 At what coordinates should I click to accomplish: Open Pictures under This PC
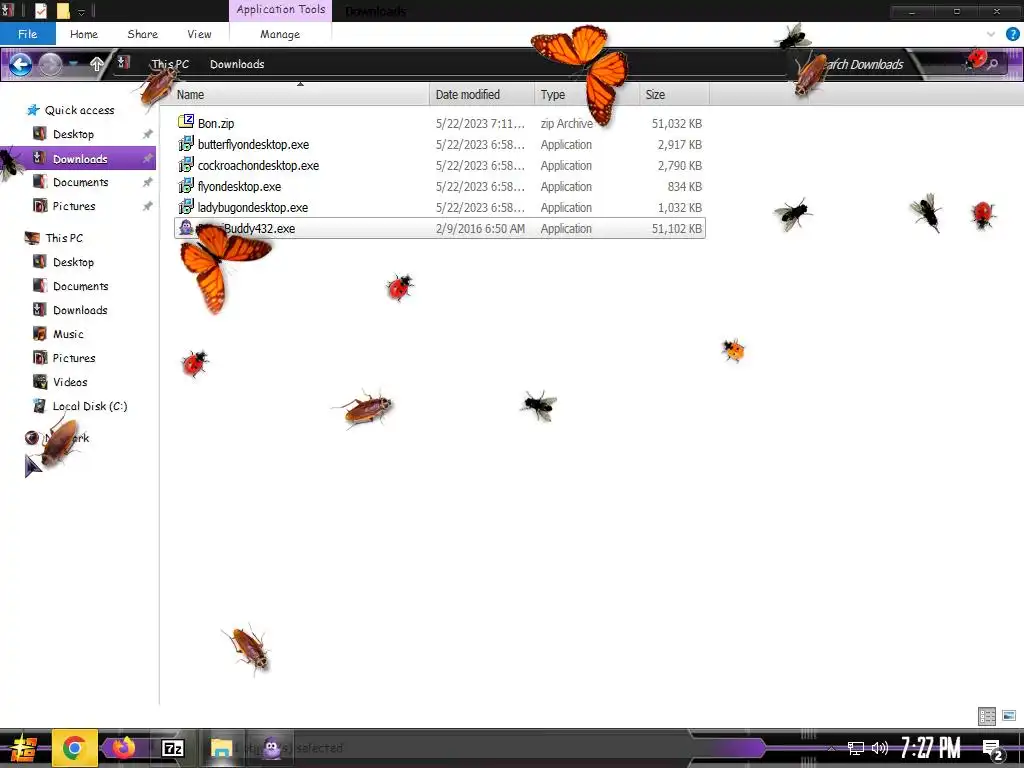click(x=74, y=359)
